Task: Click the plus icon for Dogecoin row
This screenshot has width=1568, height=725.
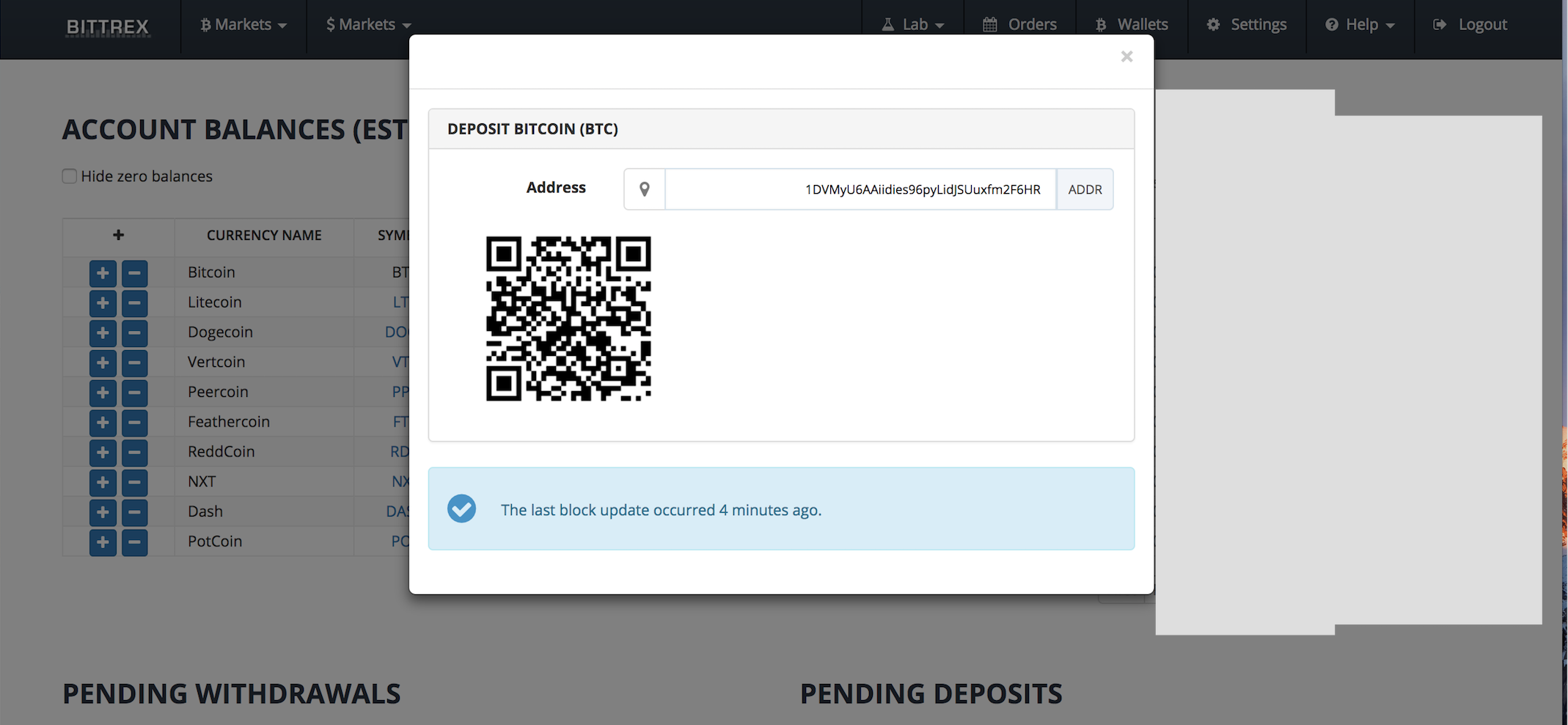Action: 103,333
